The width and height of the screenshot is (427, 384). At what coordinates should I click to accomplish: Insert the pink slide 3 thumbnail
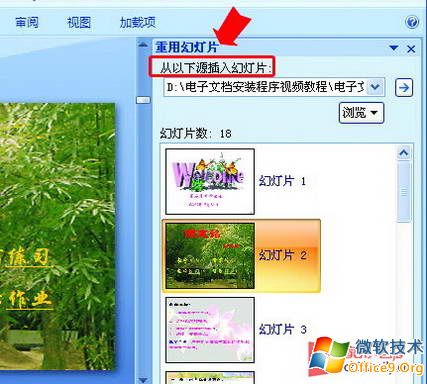point(210,330)
